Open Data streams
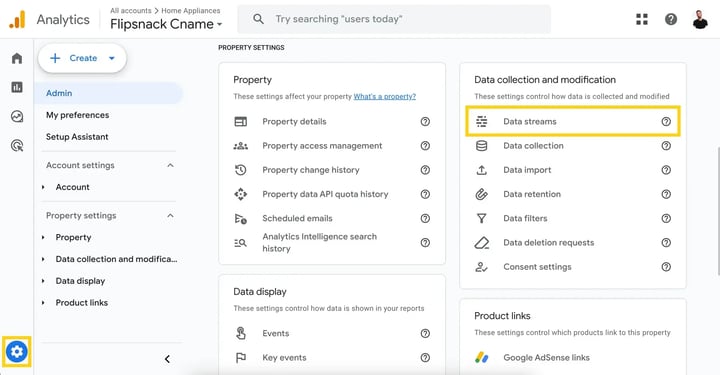720x375 pixels. [573, 122]
